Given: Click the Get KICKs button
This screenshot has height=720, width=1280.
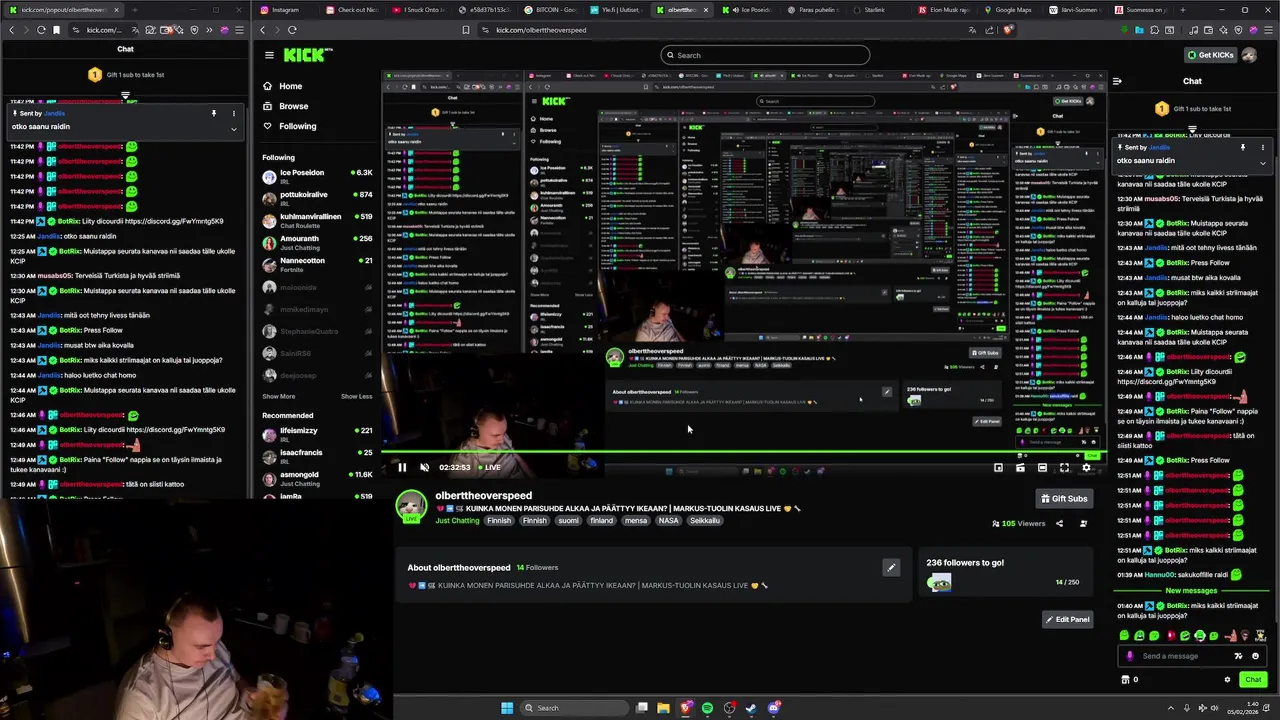Looking at the screenshot, I should click(1210, 55).
